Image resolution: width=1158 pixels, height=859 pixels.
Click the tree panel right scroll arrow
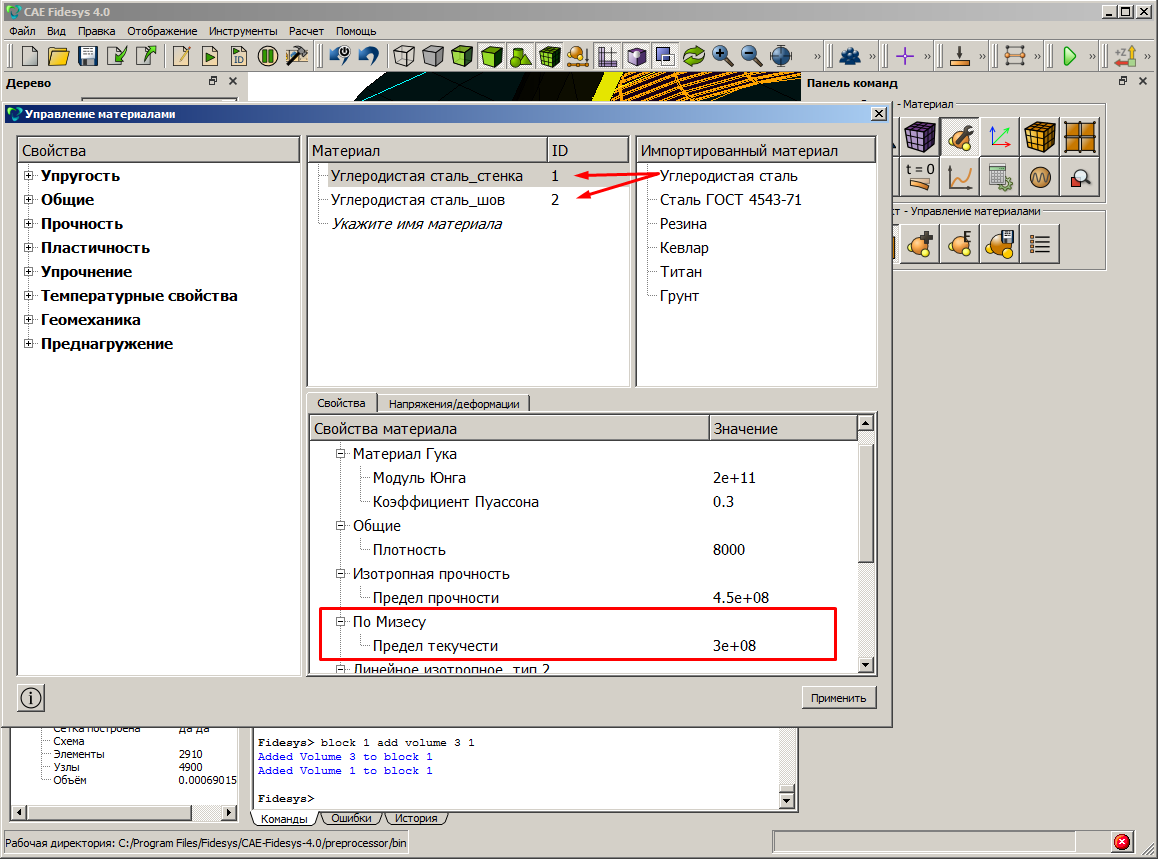(x=229, y=812)
